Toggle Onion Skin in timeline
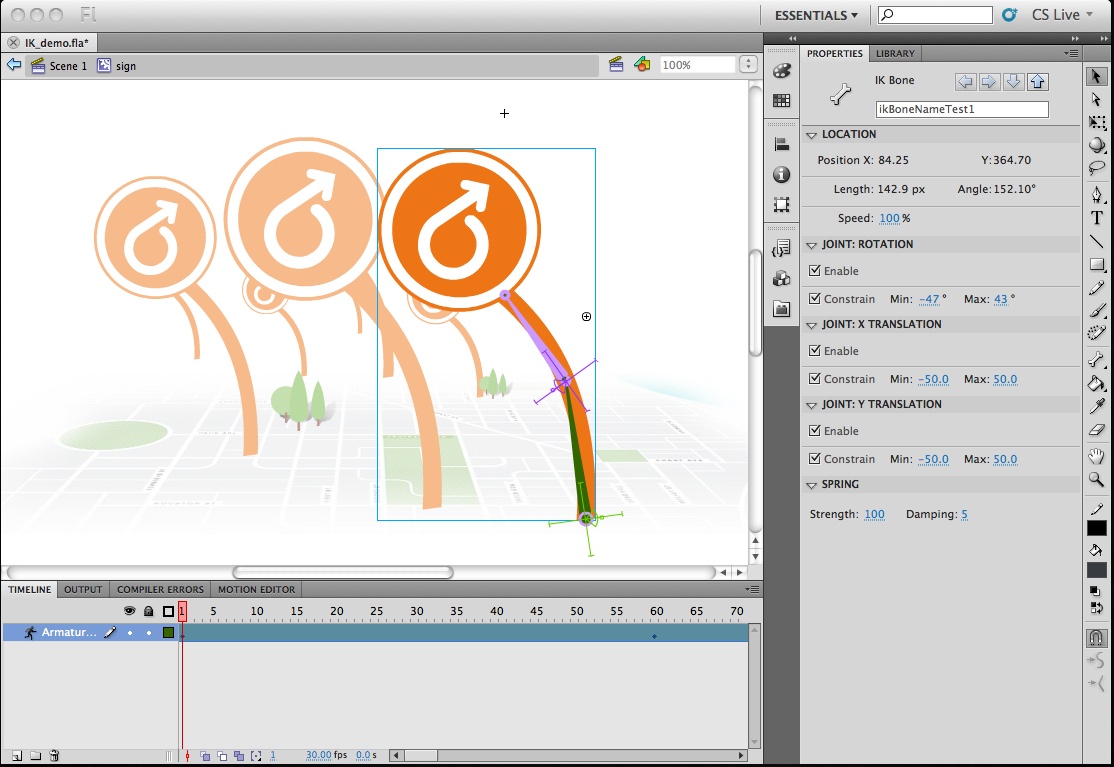 (205, 756)
